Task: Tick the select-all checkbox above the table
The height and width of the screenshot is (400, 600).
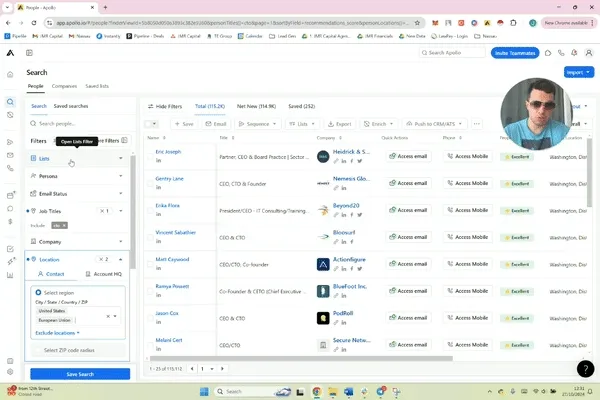Action: point(148,124)
